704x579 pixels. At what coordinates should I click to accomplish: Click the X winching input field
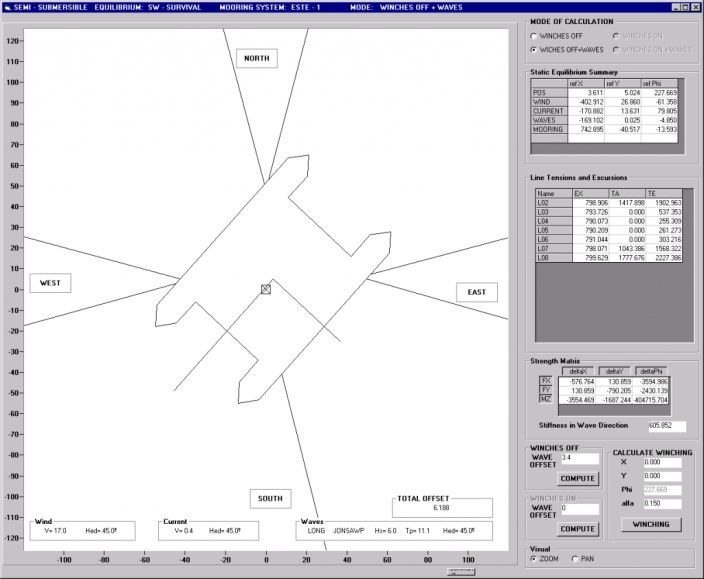tap(662, 462)
